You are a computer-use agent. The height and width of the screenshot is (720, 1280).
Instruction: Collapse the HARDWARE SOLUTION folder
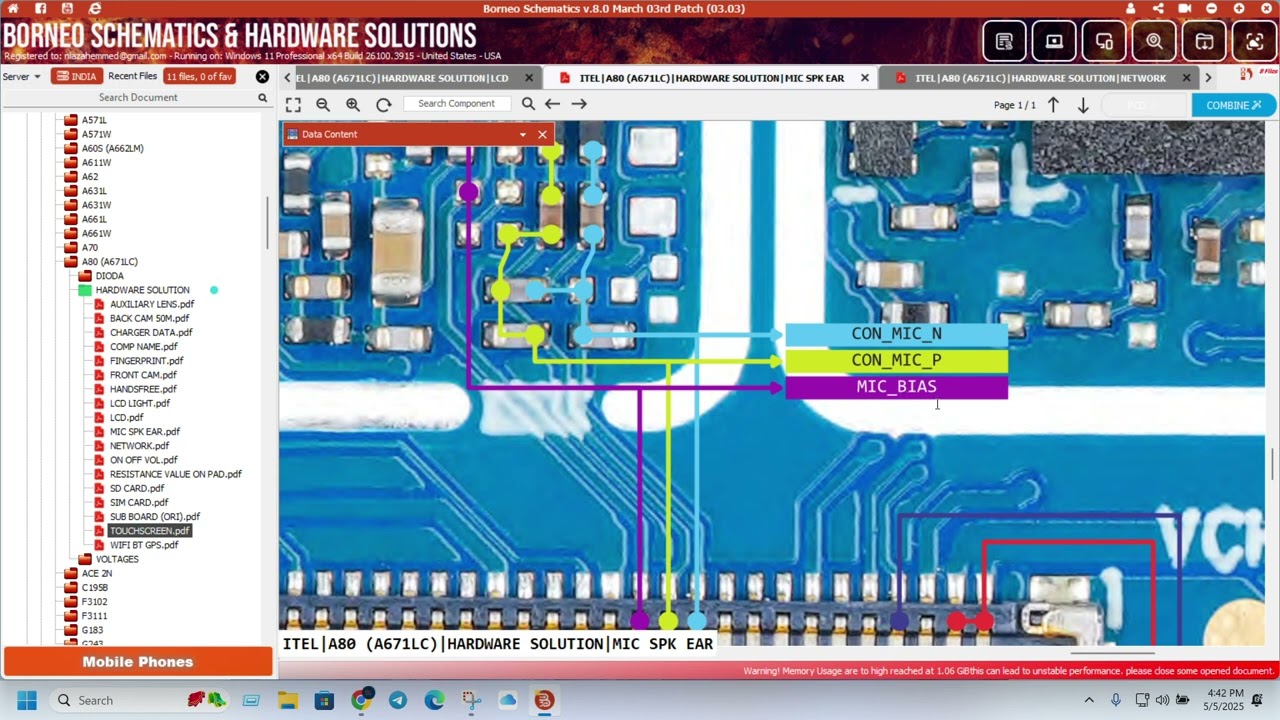[x=85, y=290]
